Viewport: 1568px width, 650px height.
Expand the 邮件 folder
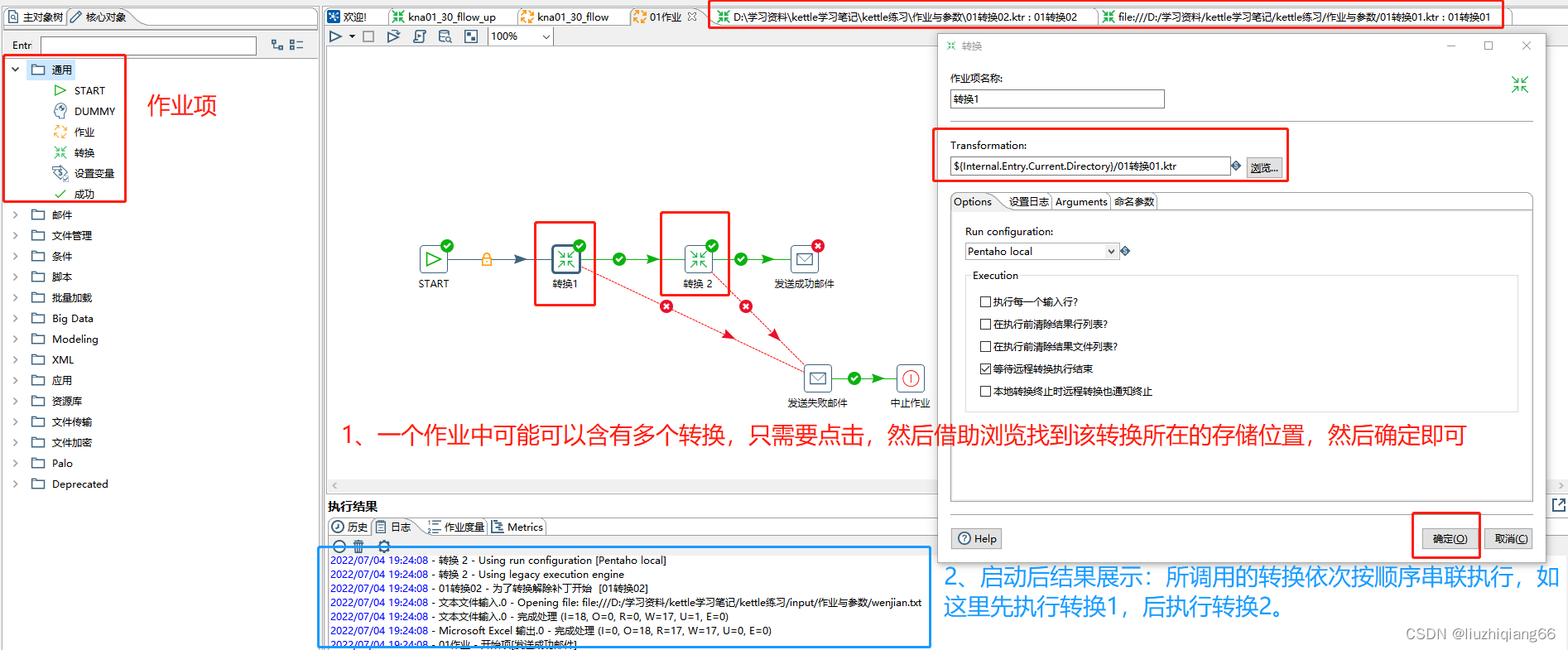pos(16,214)
